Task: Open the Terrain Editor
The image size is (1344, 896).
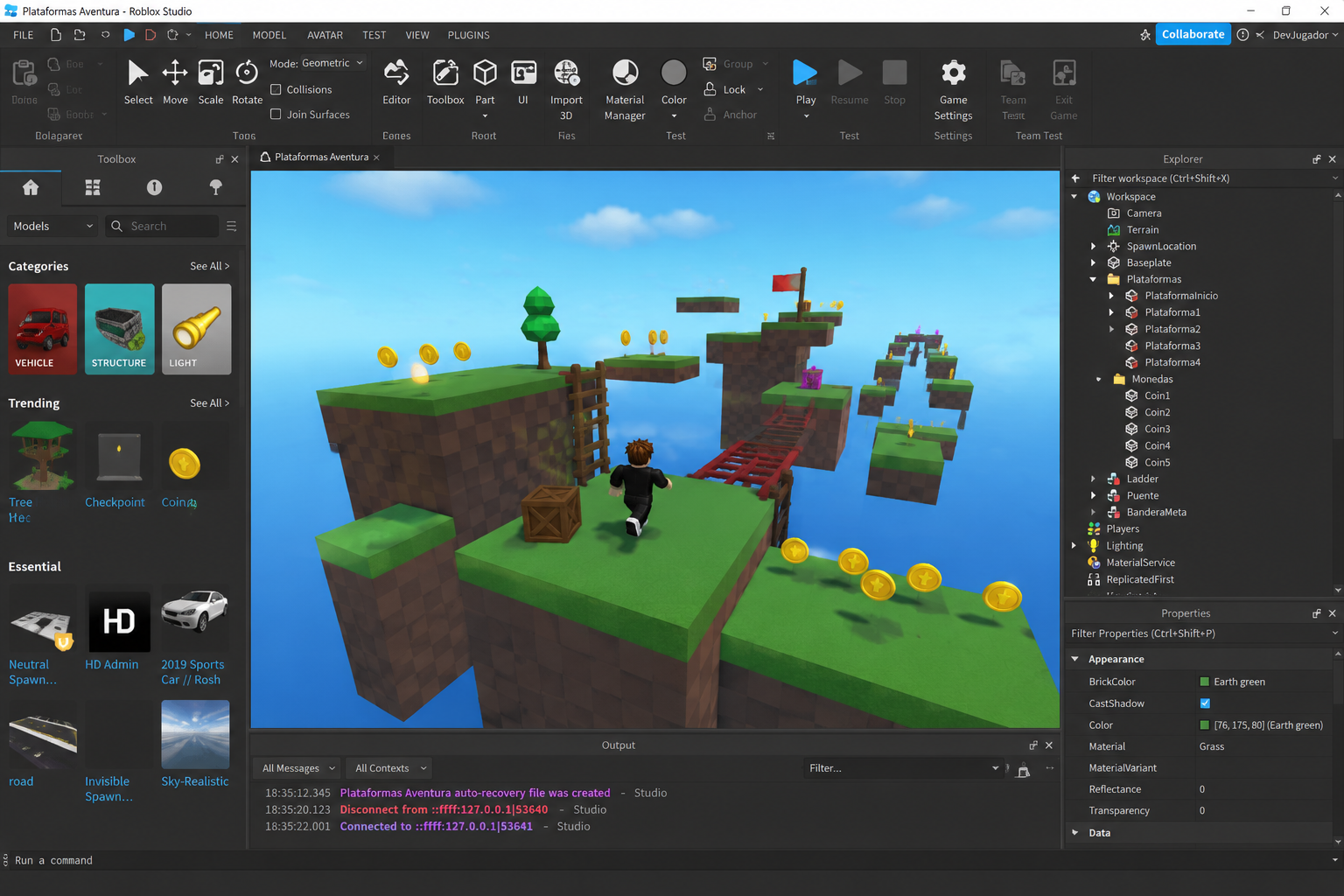Action: (x=396, y=81)
